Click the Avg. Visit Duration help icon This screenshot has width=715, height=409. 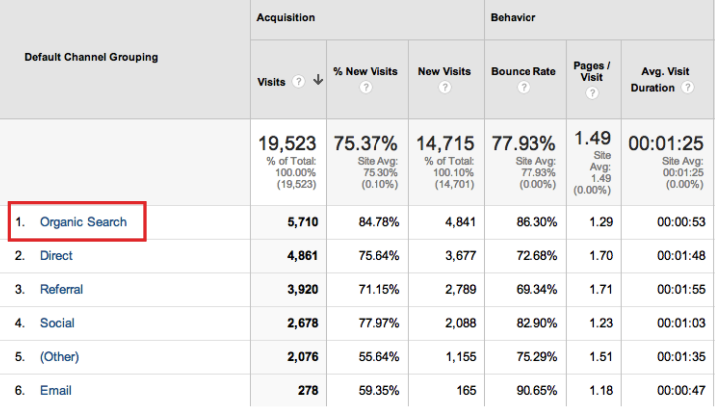(x=688, y=87)
